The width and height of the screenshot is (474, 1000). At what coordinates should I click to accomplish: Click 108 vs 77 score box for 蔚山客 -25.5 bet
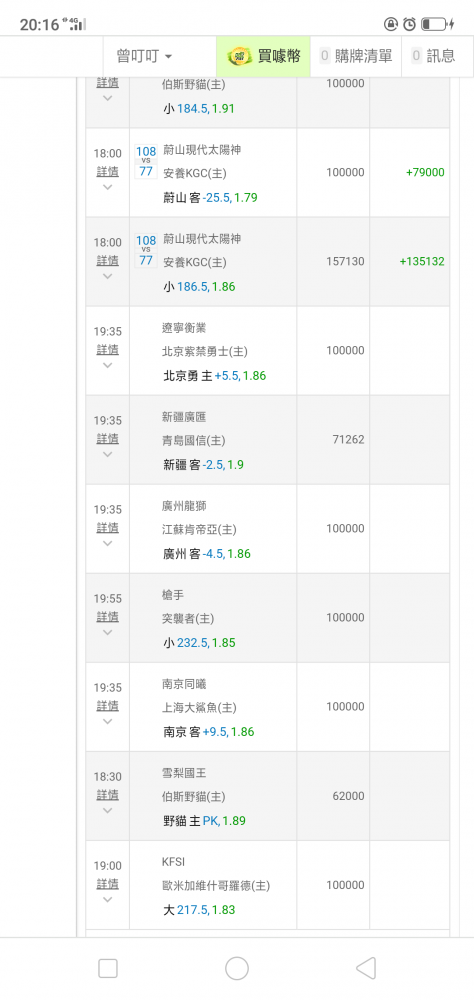[146, 161]
